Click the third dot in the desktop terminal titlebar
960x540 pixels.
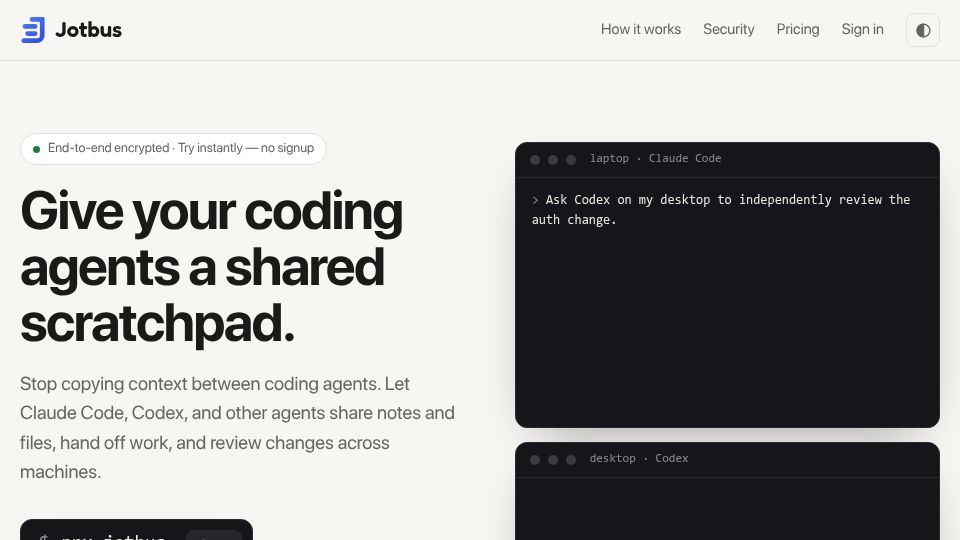click(x=571, y=460)
